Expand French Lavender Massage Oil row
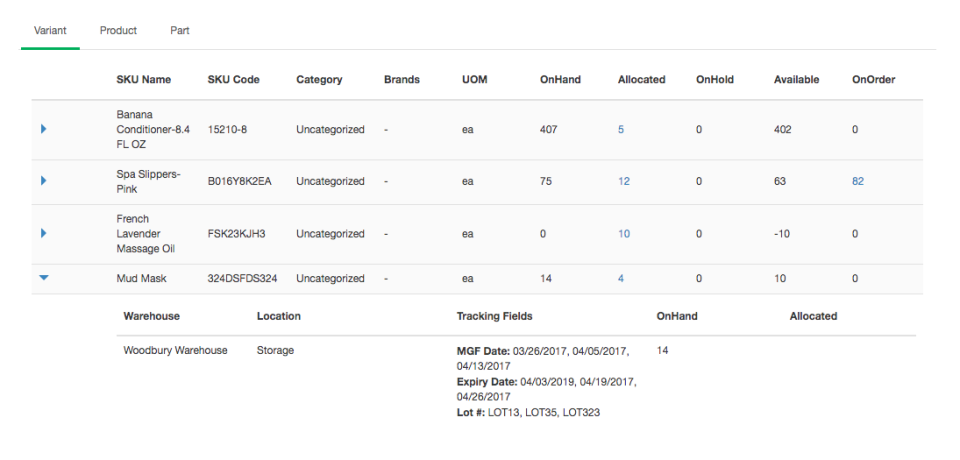 (44, 233)
